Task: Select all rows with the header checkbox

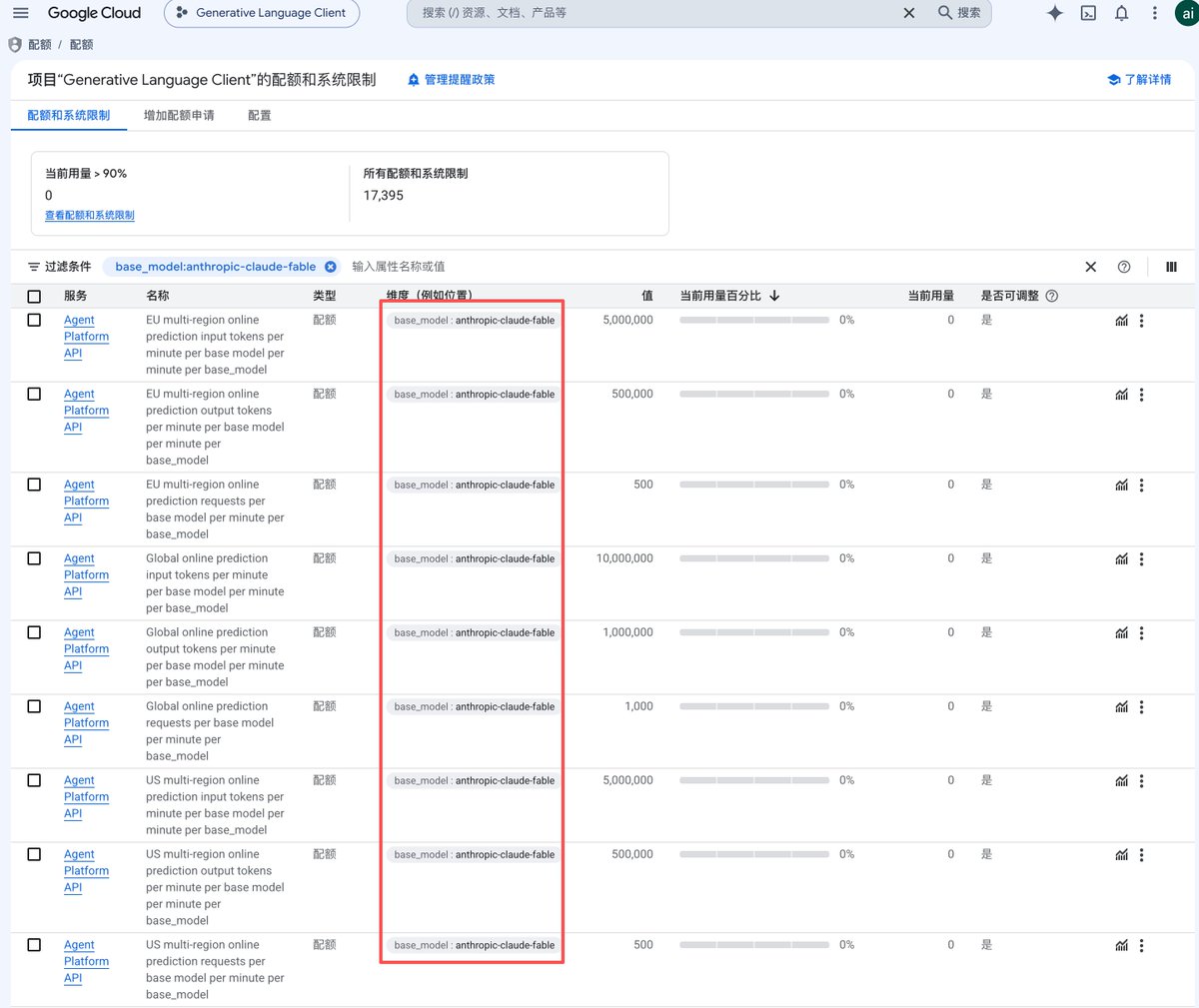Action: [34, 297]
